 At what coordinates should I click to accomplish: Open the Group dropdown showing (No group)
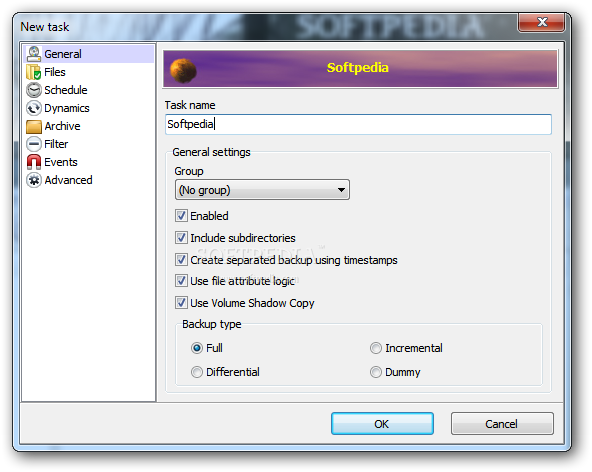click(262, 190)
